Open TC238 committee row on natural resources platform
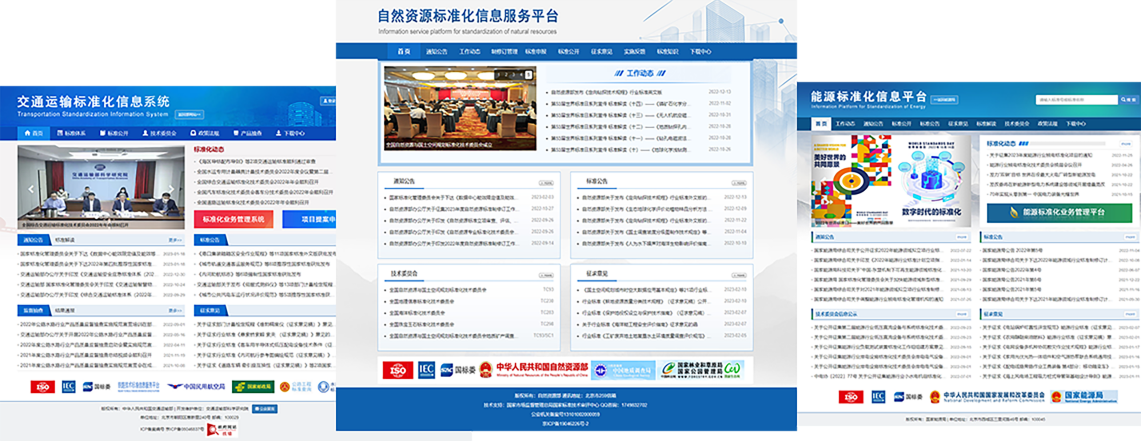The image size is (1141, 441). tap(472, 301)
